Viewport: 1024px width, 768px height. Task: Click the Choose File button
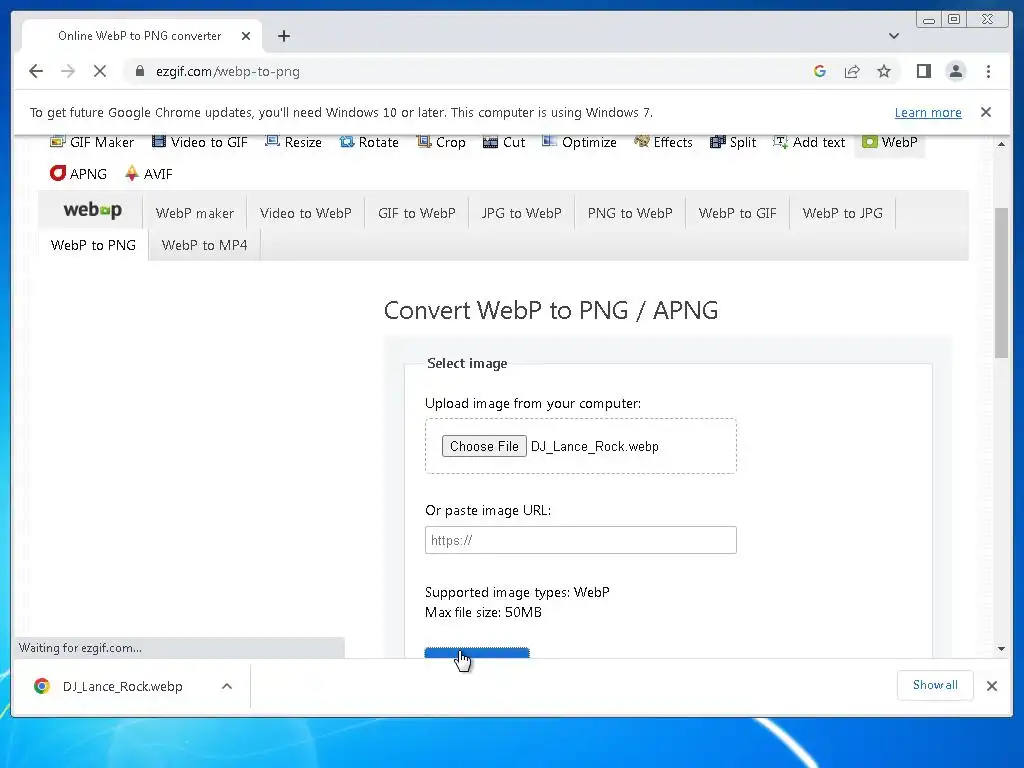tap(484, 446)
